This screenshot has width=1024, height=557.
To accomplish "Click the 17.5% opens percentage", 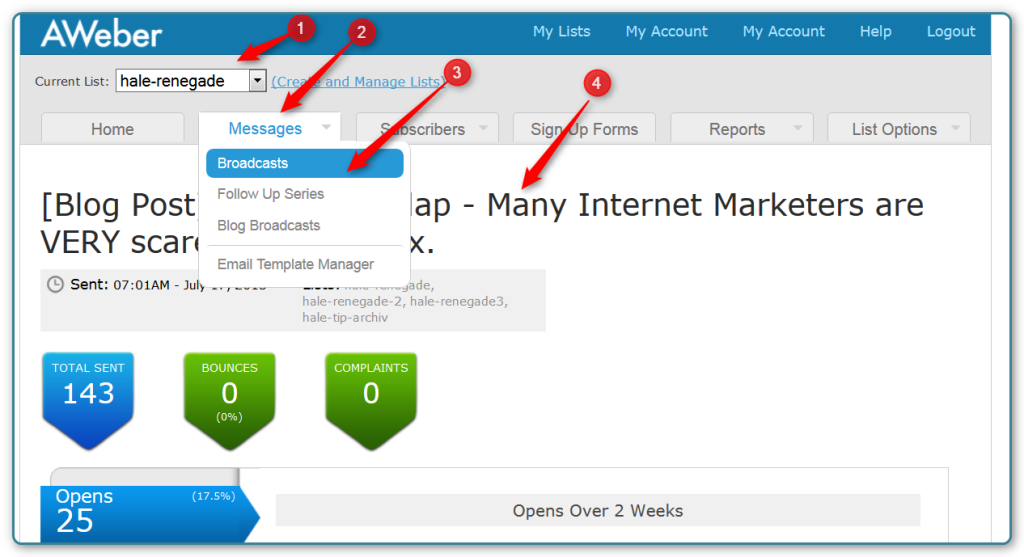I will pyautogui.click(x=214, y=496).
